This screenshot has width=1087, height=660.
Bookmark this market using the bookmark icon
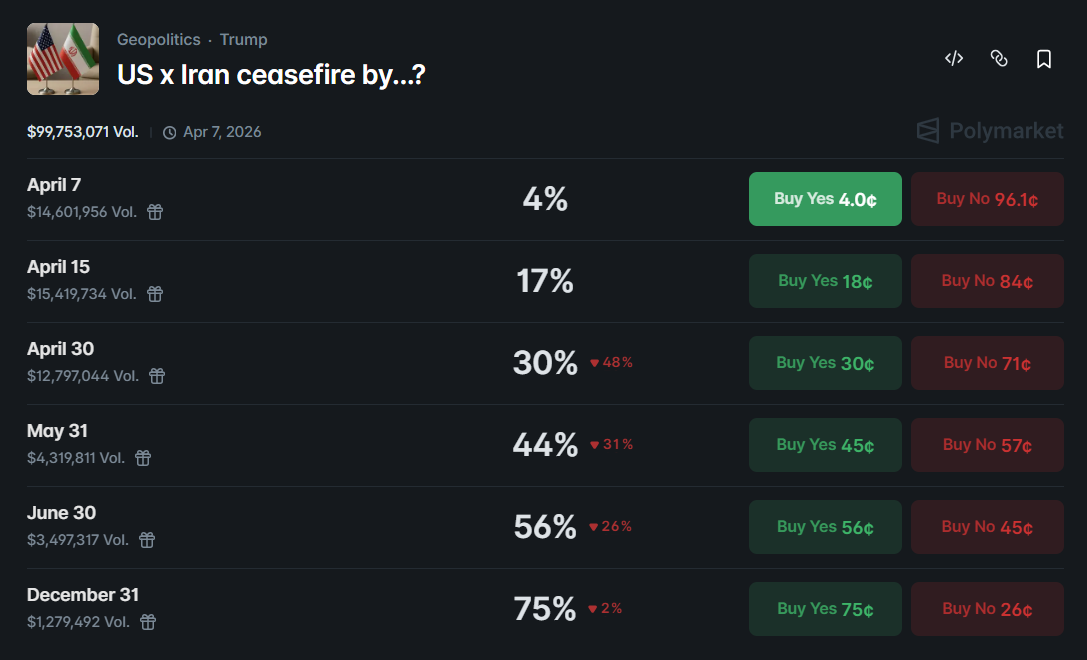(1043, 58)
